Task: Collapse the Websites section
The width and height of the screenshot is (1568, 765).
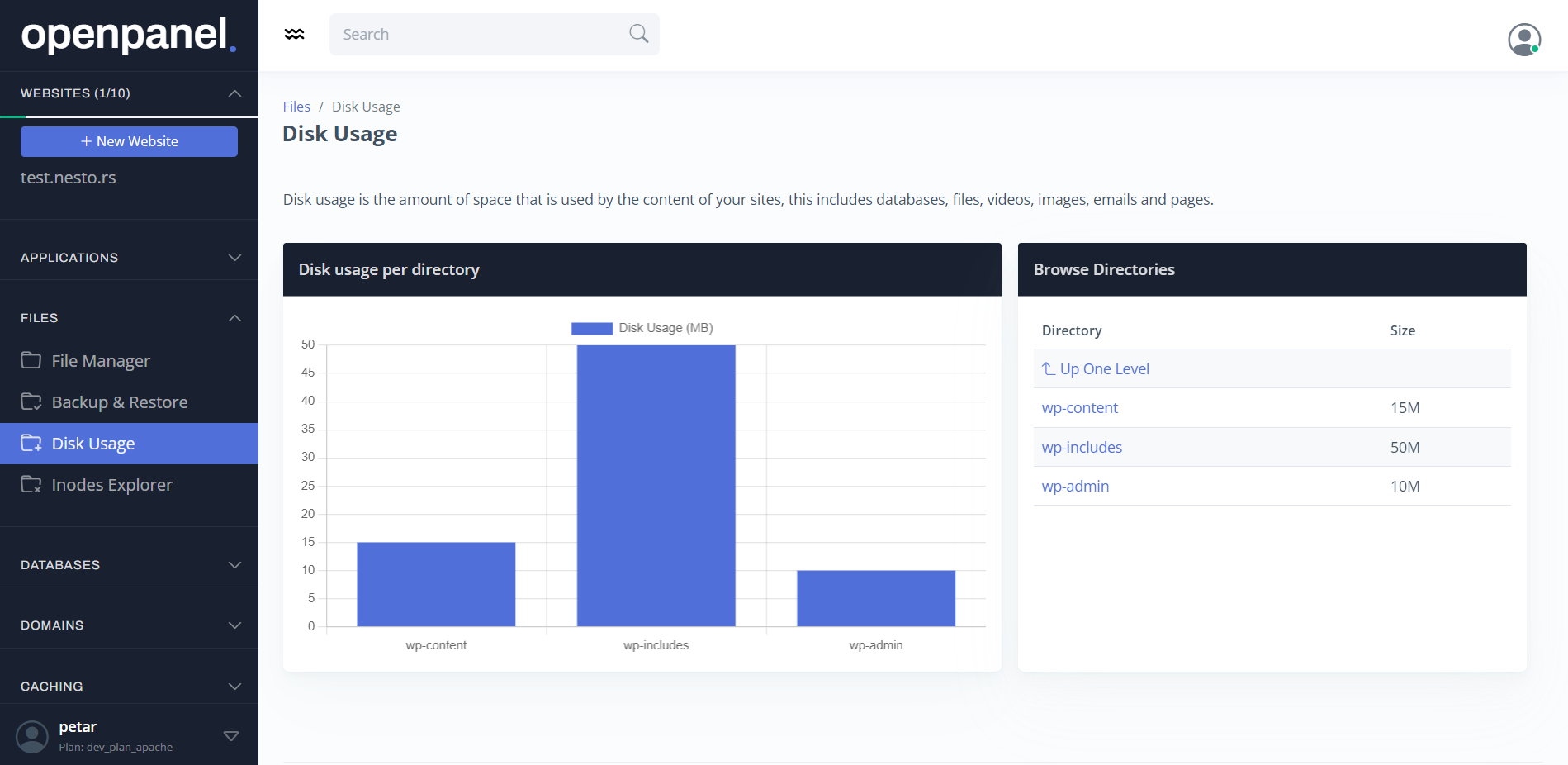Action: point(234,93)
